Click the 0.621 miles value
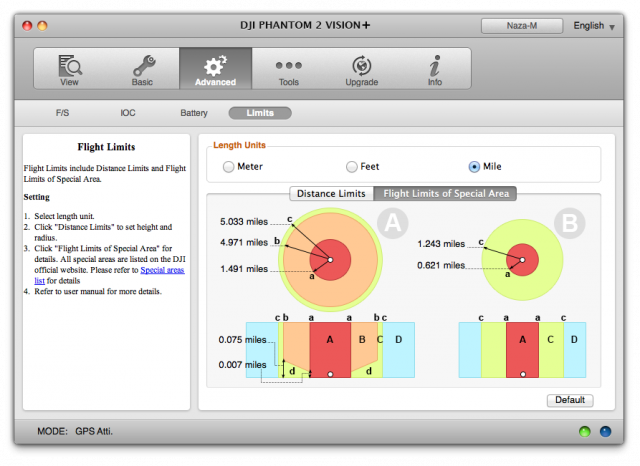This screenshot has height=466, width=640. (x=441, y=266)
